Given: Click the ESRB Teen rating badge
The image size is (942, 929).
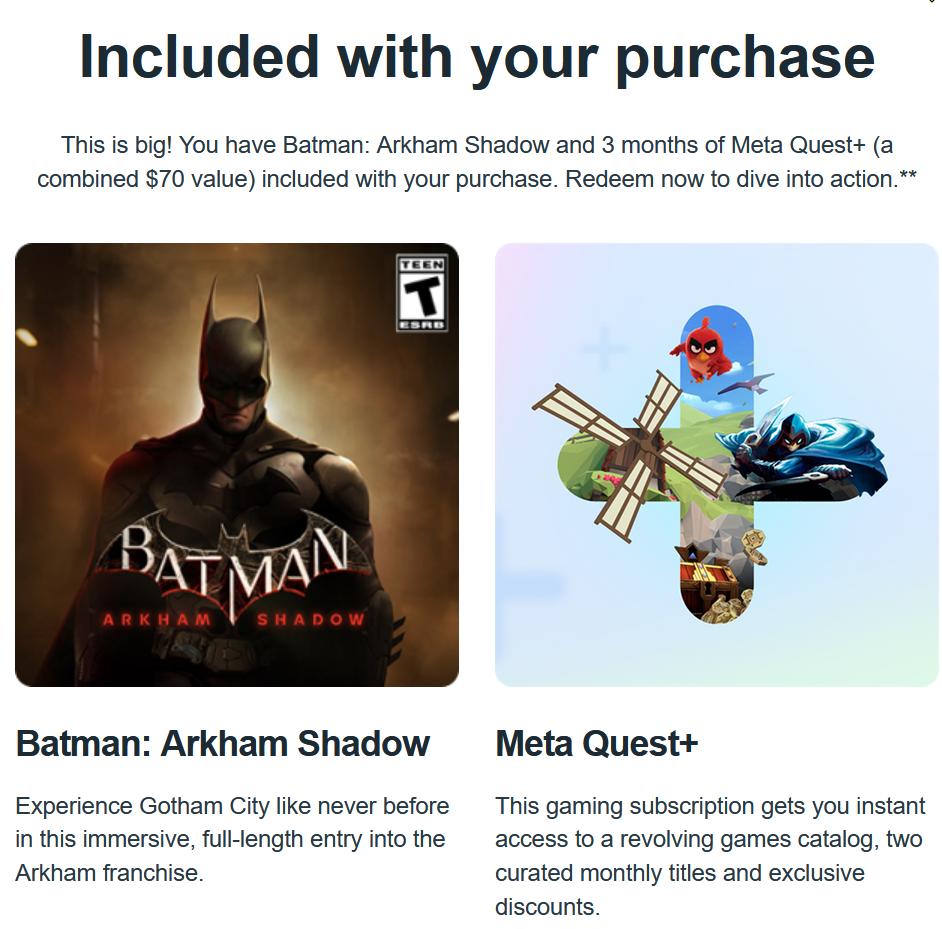Looking at the screenshot, I should pyautogui.click(x=421, y=293).
